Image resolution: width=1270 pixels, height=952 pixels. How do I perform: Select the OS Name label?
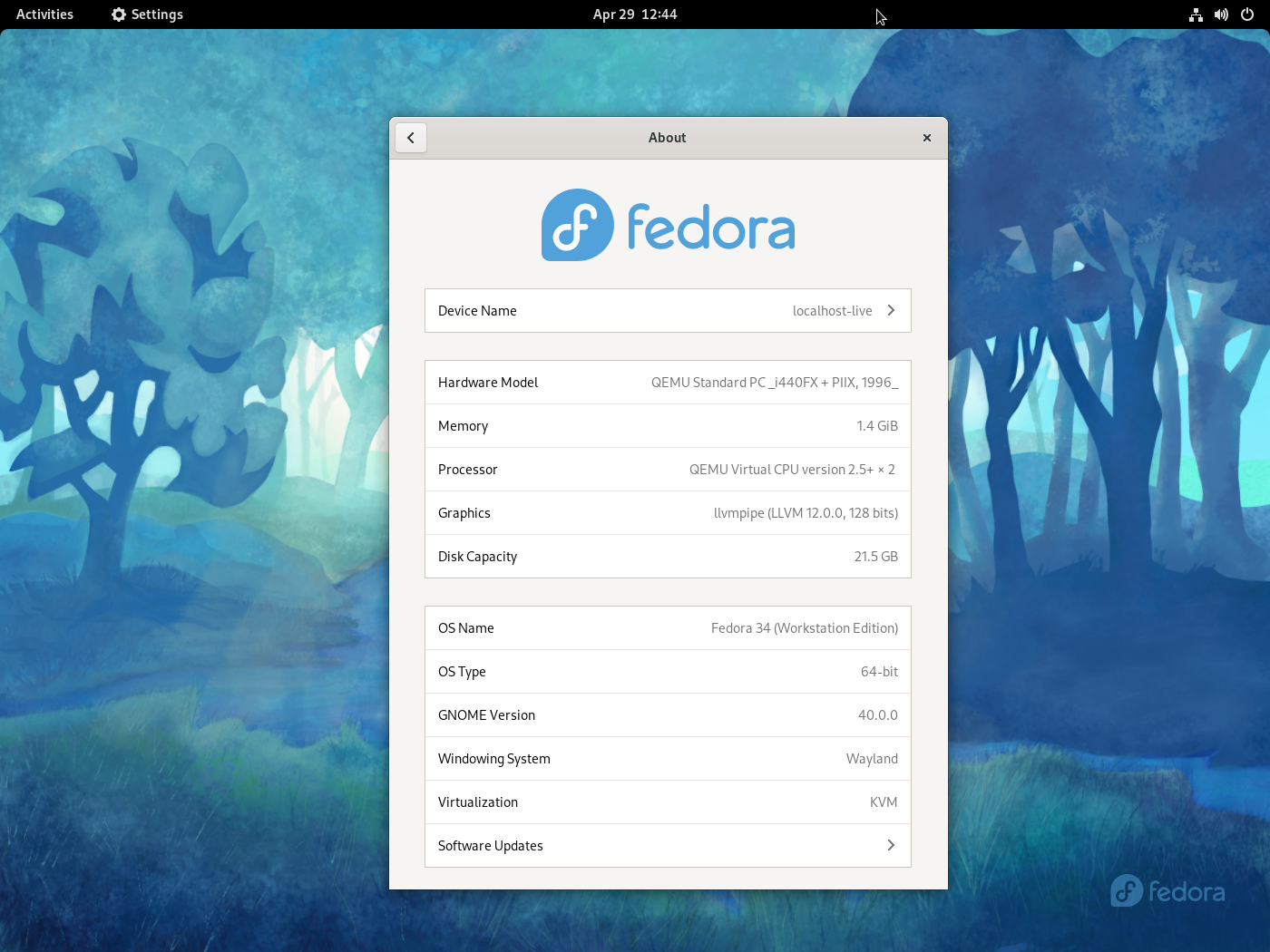(466, 628)
